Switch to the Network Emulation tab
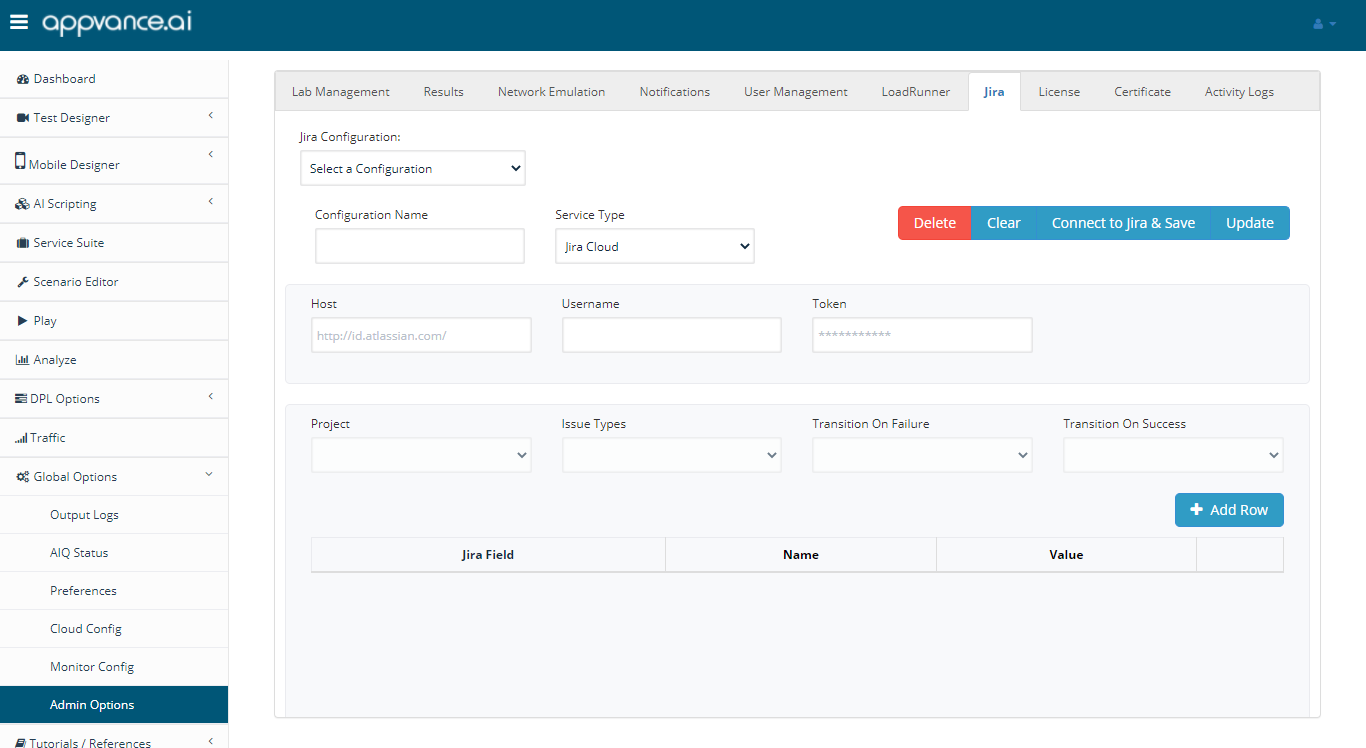This screenshot has width=1366, height=748. 551,92
